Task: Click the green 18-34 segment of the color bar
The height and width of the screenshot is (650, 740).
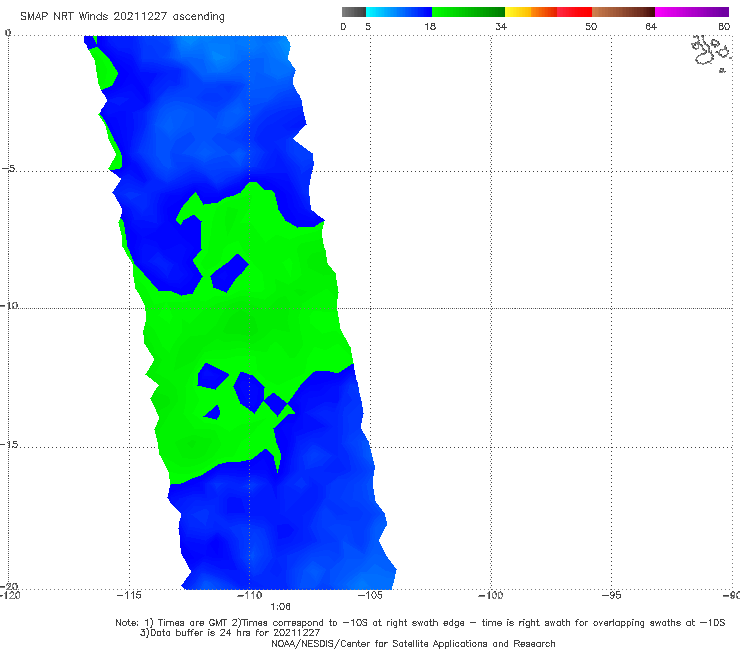Action: pos(468,12)
